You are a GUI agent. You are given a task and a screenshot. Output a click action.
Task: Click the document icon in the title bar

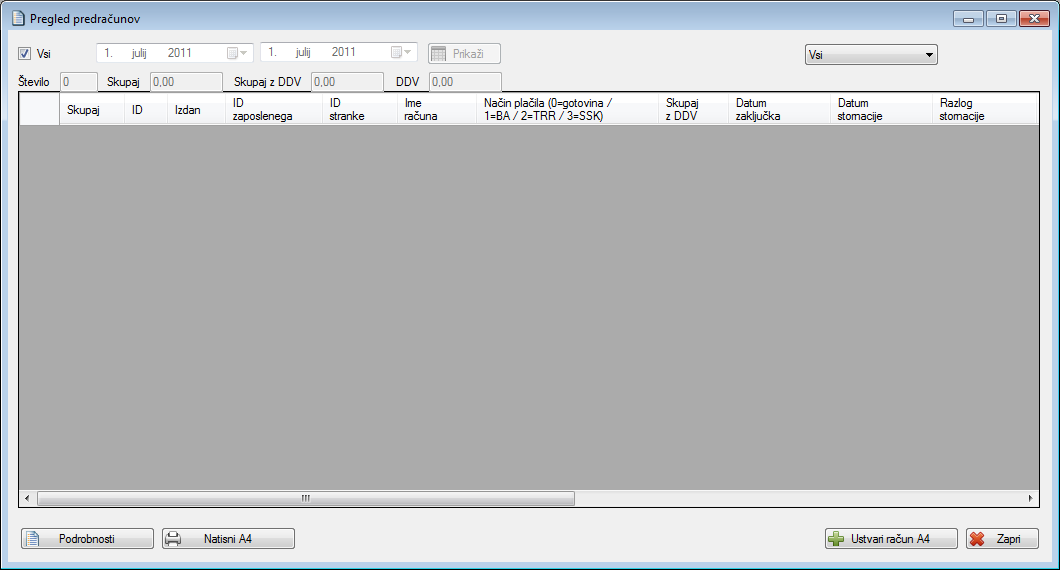pos(18,18)
